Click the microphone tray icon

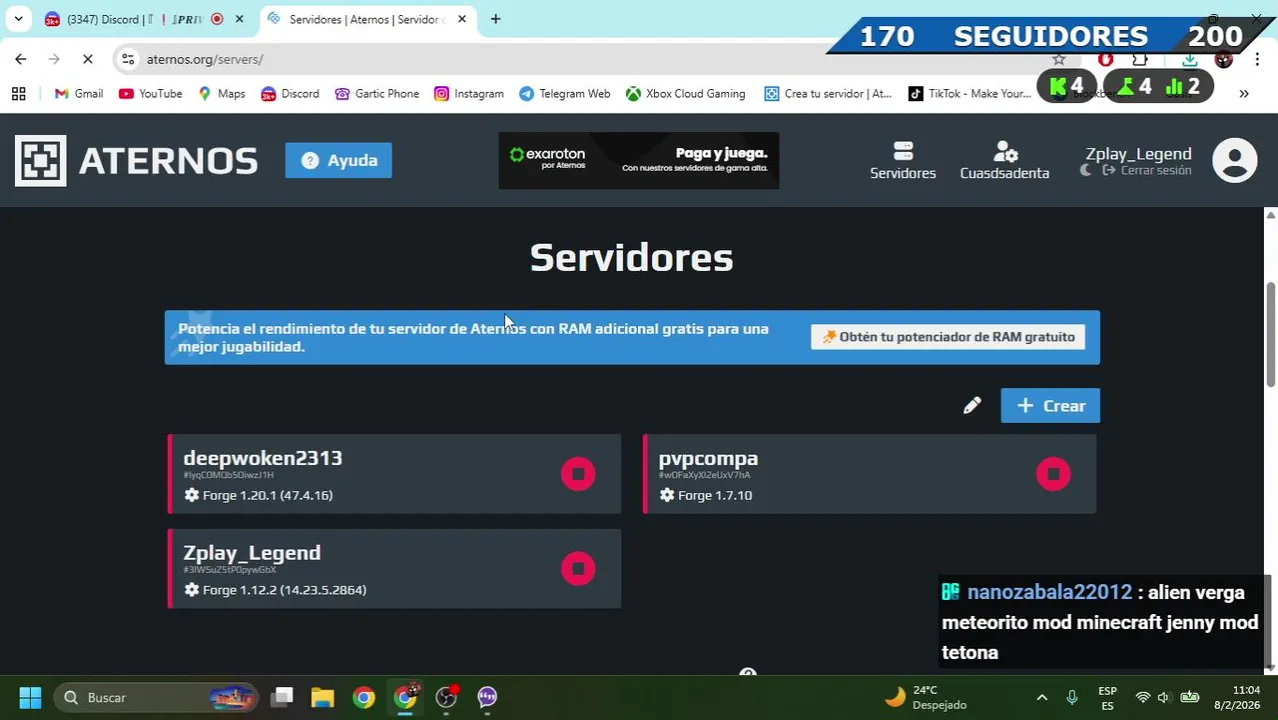pos(1072,697)
